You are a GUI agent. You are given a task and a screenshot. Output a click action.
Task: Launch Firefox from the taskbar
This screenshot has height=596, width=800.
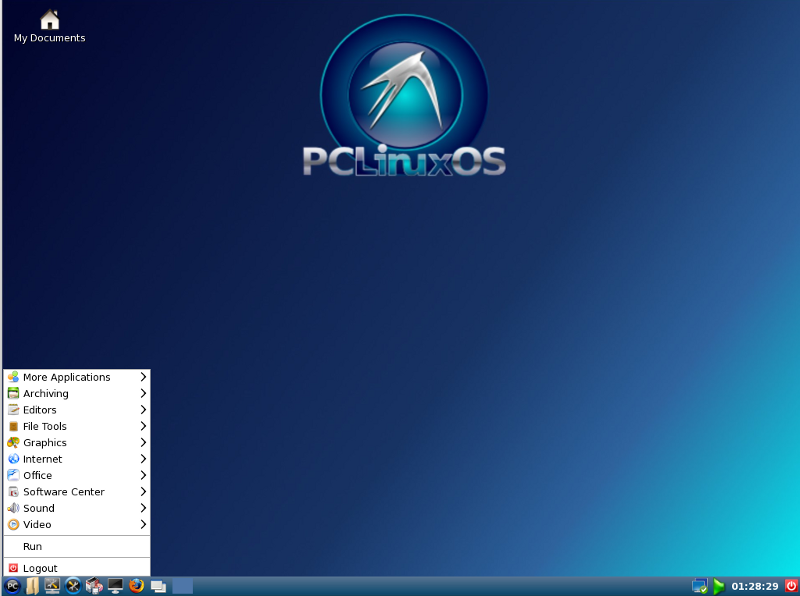click(x=136, y=586)
